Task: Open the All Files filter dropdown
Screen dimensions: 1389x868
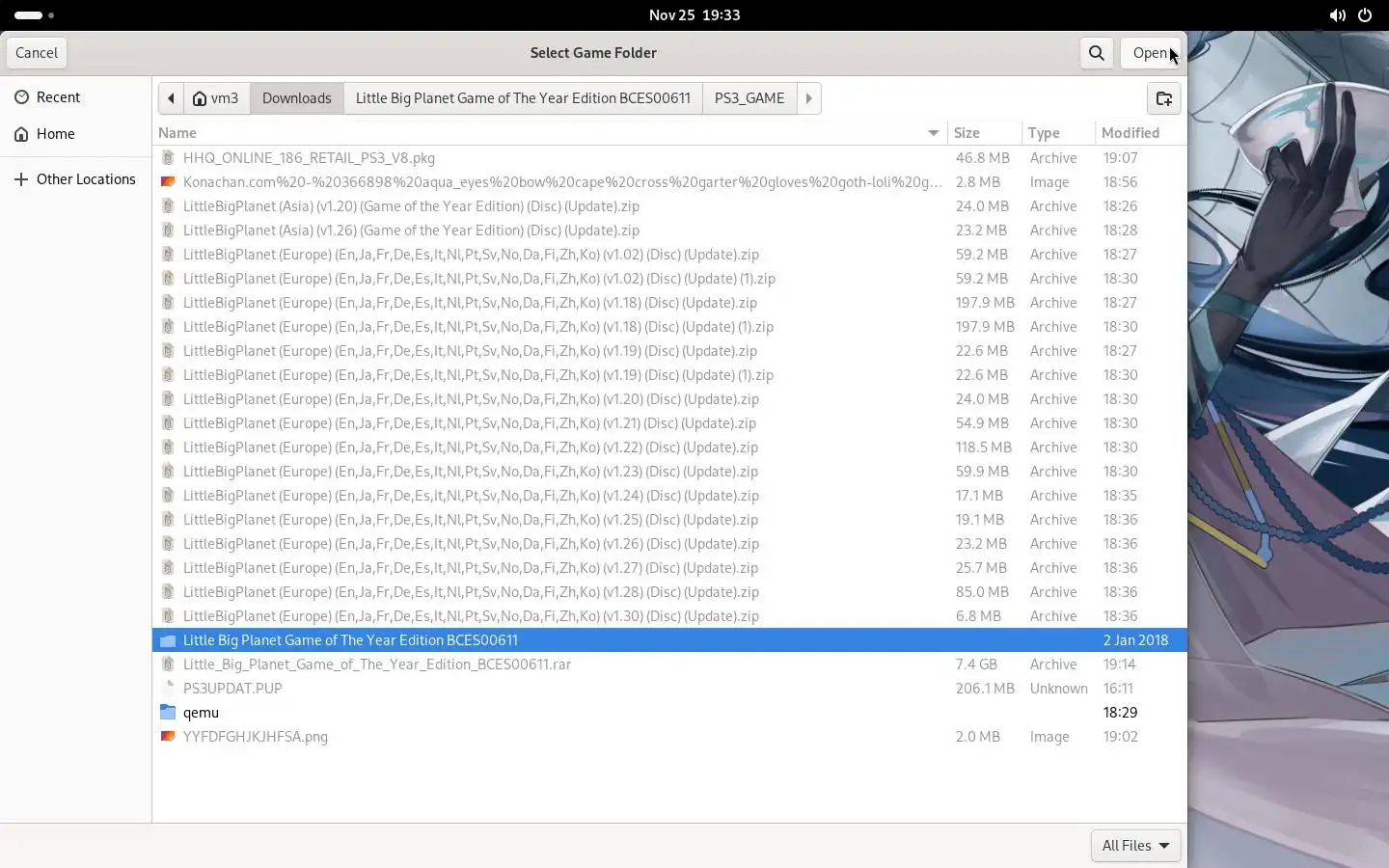Action: pos(1135,846)
